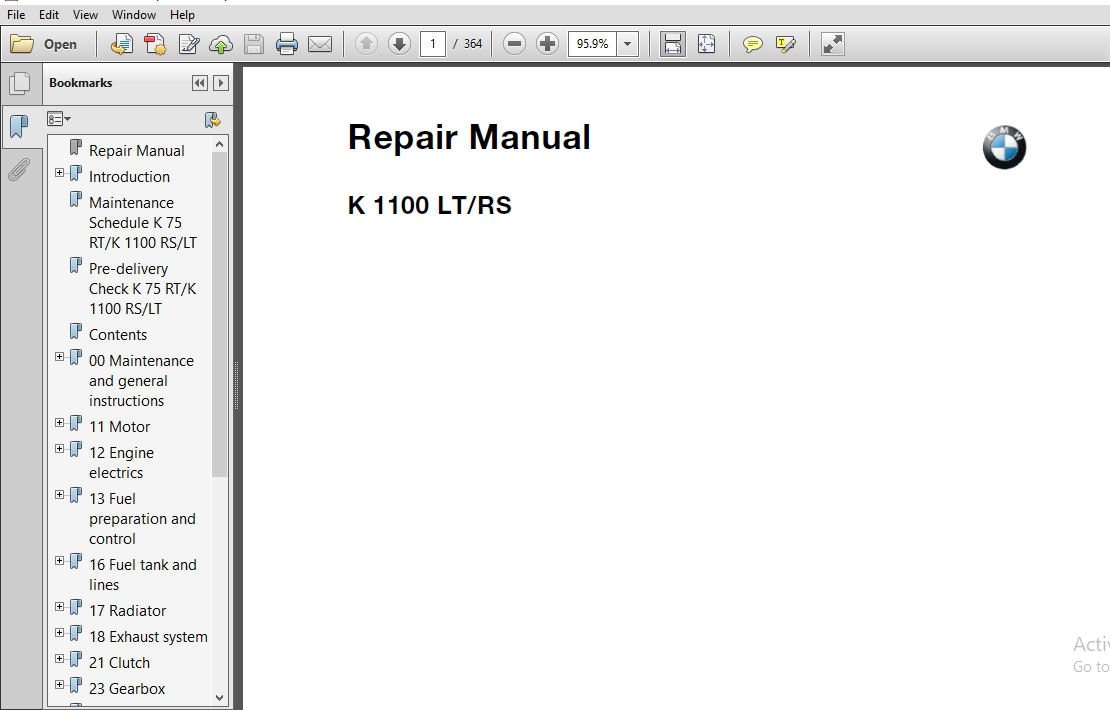Select the 18 Exhaust system bookmark
1110x710 pixels.
(148, 636)
